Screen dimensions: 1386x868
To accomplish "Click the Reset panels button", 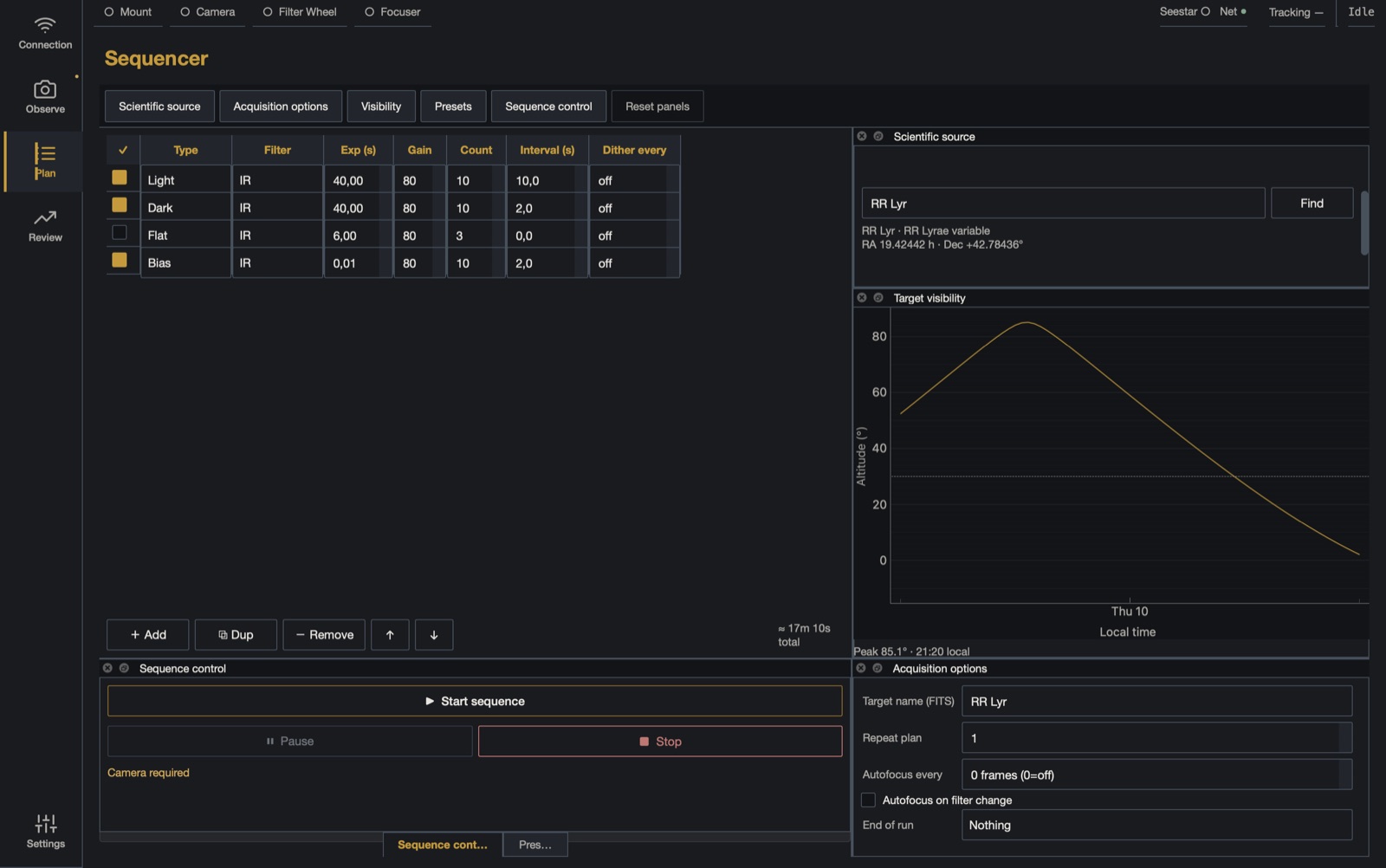I will point(657,107).
